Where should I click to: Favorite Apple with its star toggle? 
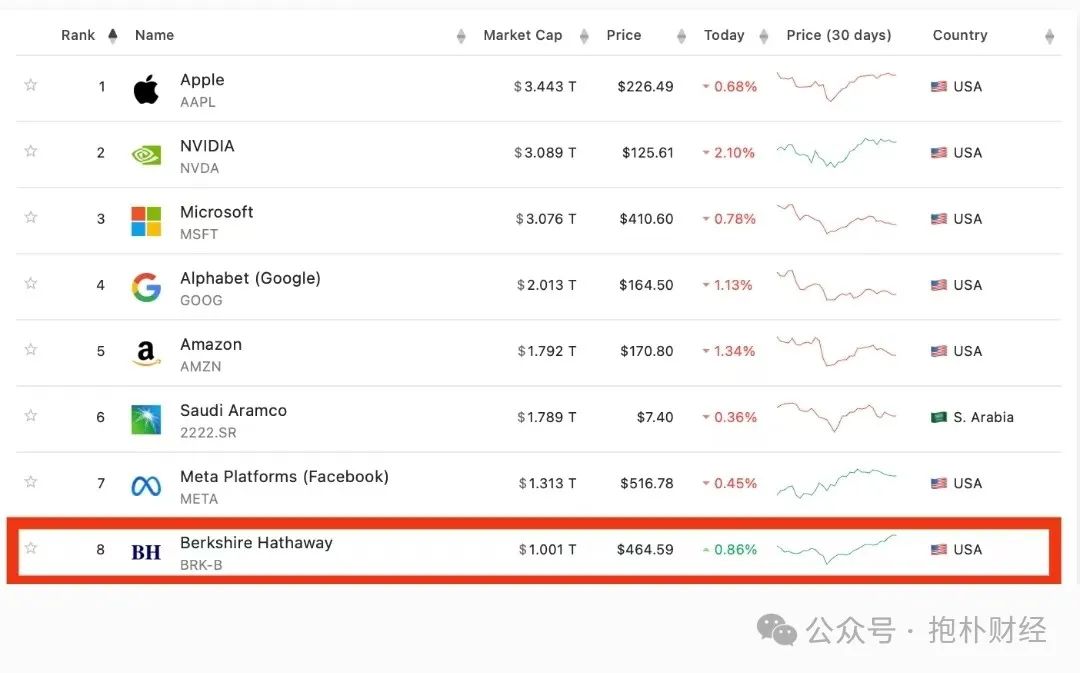click(30, 85)
